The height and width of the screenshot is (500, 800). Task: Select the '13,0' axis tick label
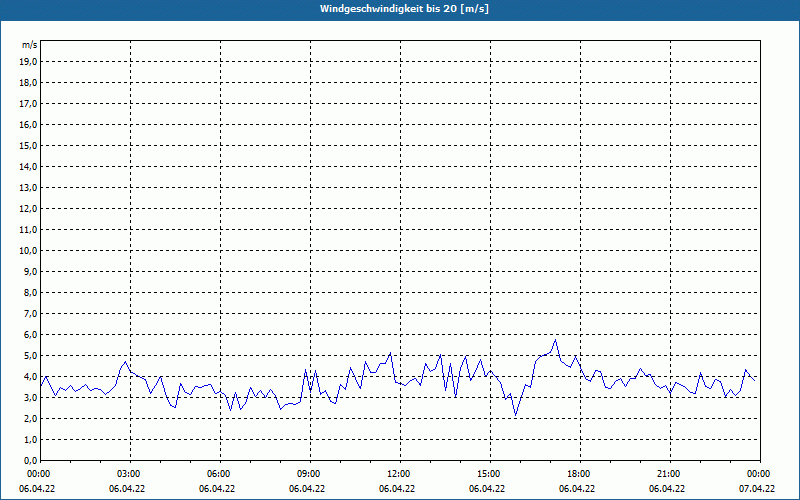(x=28, y=188)
